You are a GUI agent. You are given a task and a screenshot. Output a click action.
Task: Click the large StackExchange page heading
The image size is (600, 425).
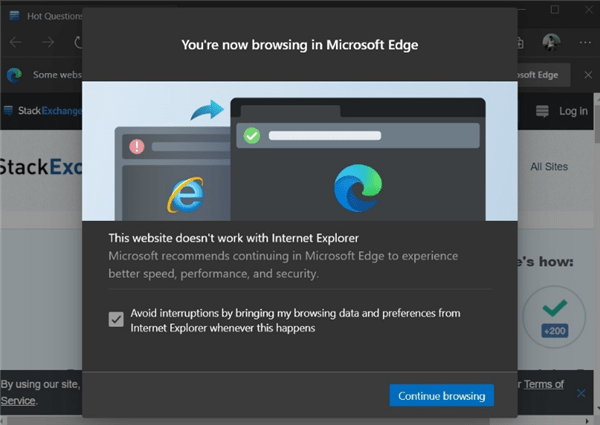40,166
